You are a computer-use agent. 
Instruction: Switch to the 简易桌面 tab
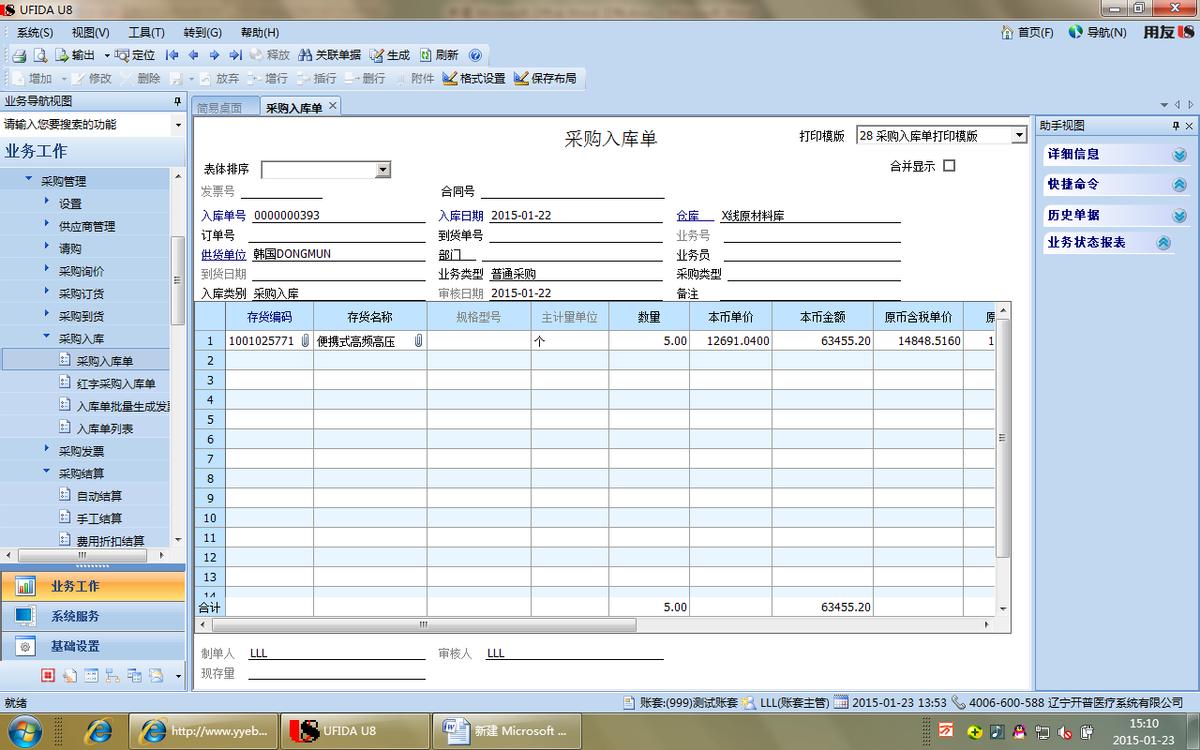222,106
